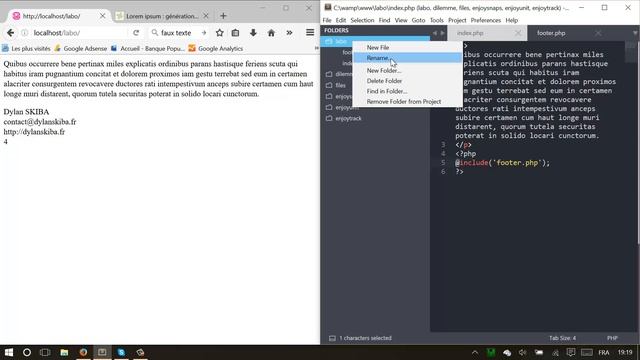The height and width of the screenshot is (360, 640).
Task: Show the site info icon in address bar
Action: click(24, 33)
